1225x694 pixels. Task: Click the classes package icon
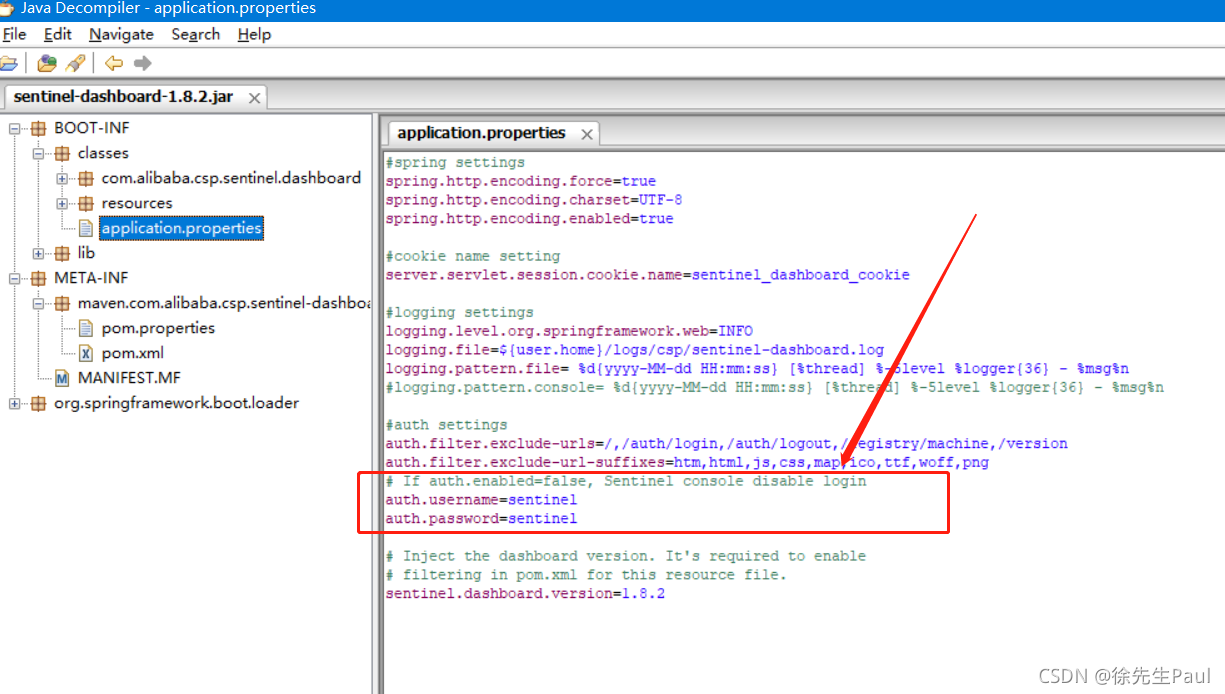click(x=62, y=153)
